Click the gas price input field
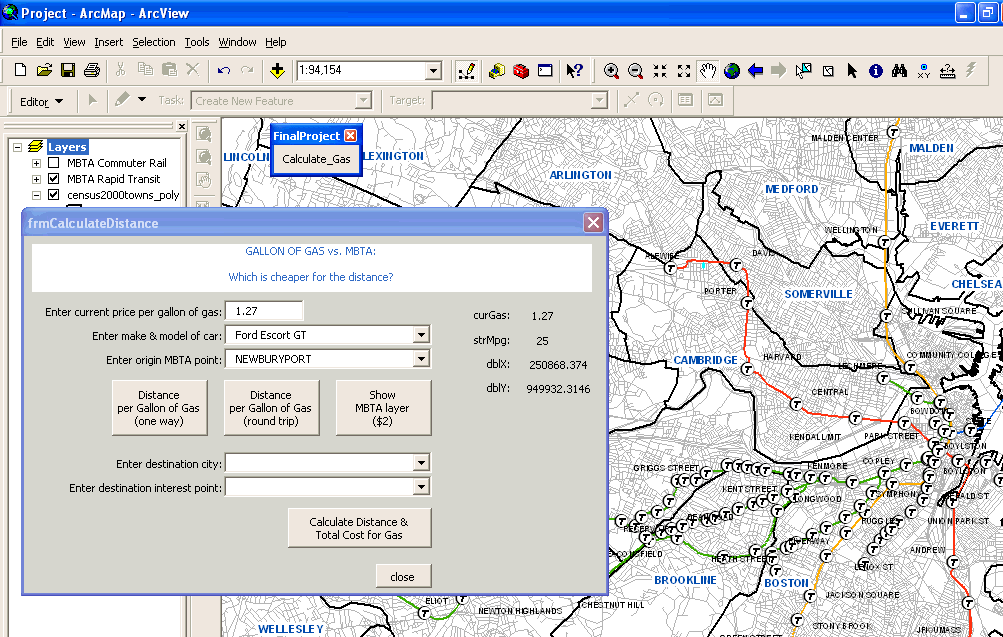This screenshot has width=1003, height=637. 264,311
